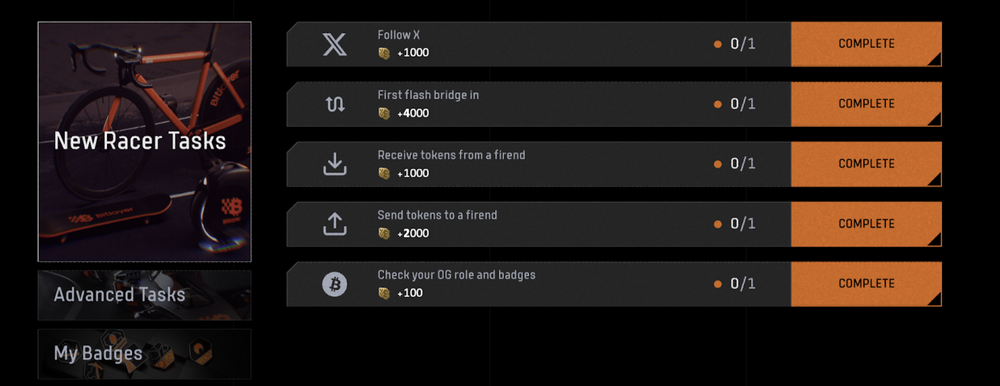Click the gold reward icon beside +4000
Screen dimensions: 1000x386
coord(384,114)
